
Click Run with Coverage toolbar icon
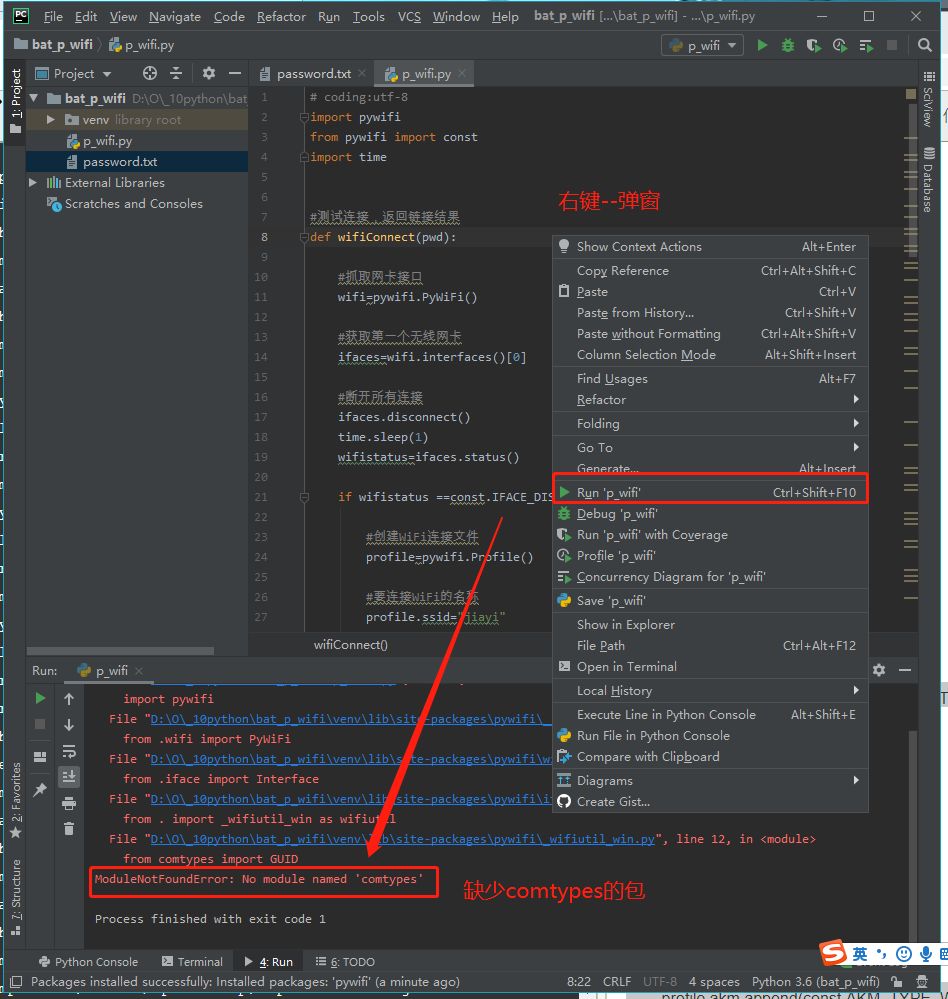tap(814, 45)
